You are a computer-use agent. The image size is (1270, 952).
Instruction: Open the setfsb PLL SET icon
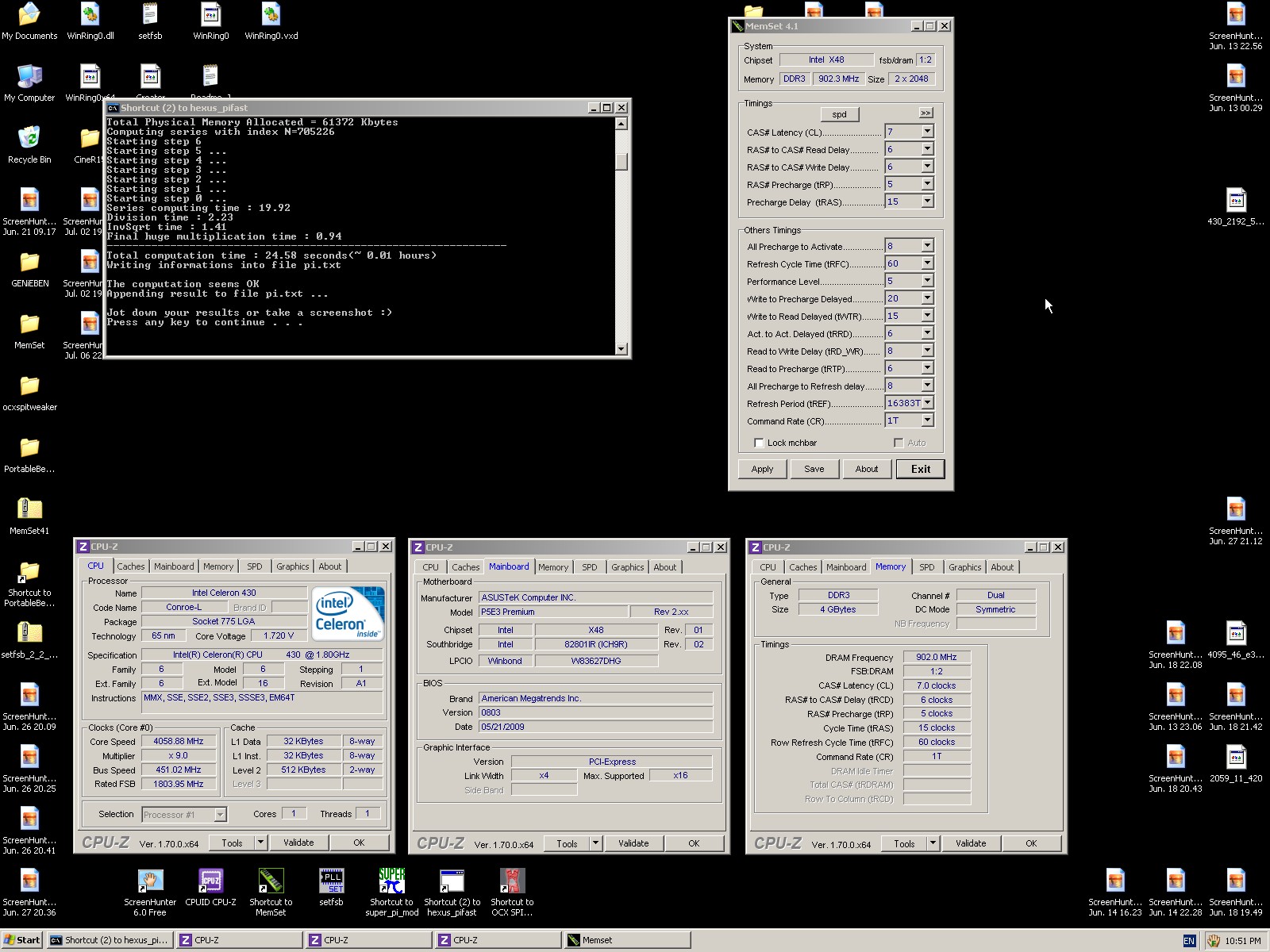(331, 888)
